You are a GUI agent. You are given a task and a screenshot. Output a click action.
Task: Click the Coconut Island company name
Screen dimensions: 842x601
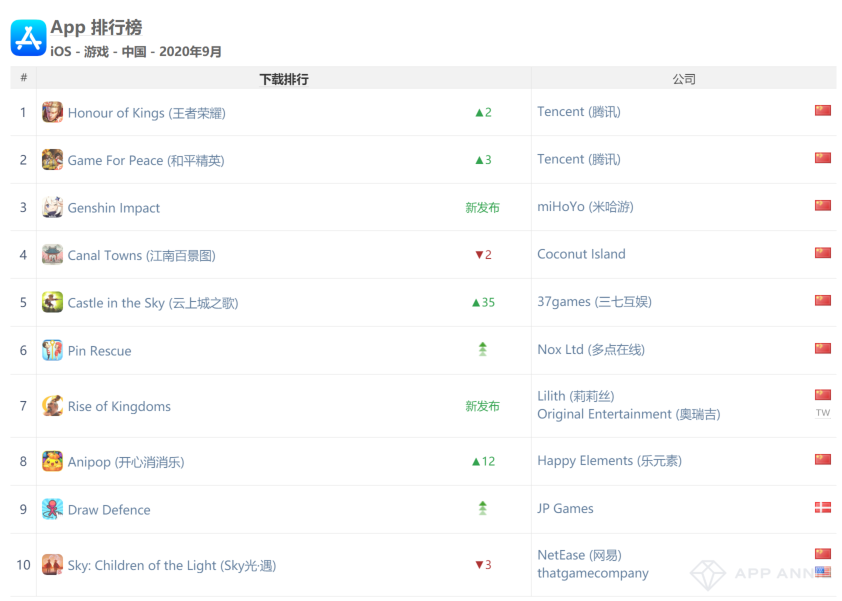pyautogui.click(x=581, y=254)
